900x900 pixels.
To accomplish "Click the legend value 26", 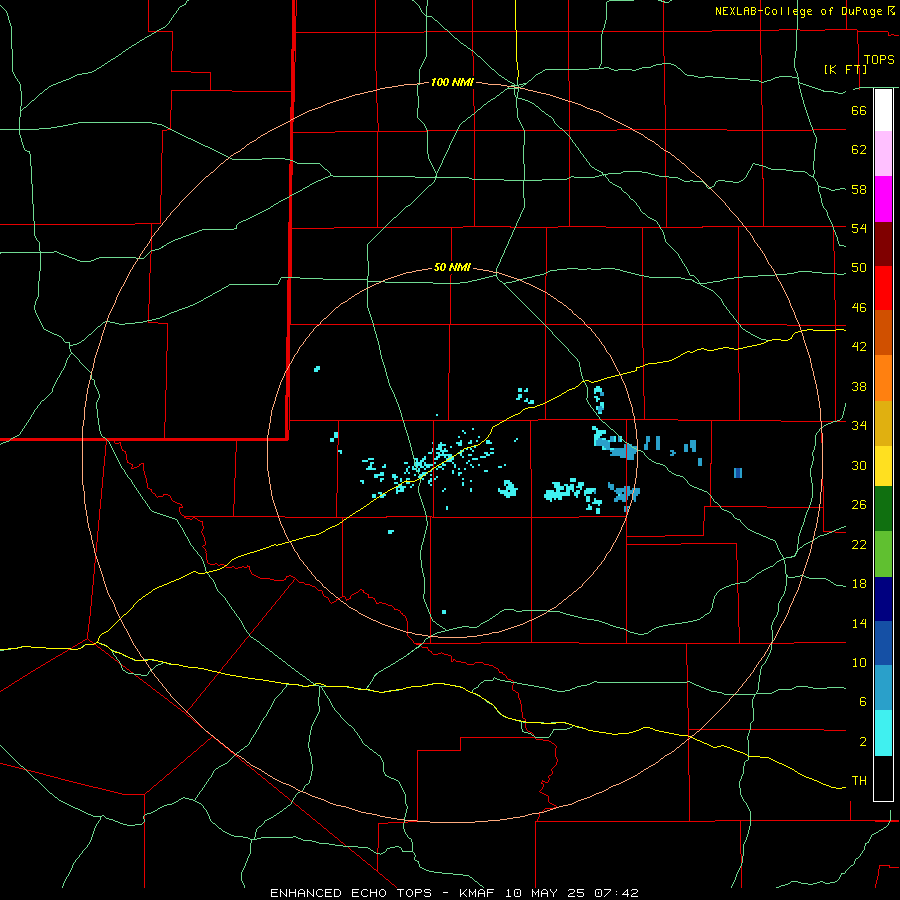I will coord(859,505).
